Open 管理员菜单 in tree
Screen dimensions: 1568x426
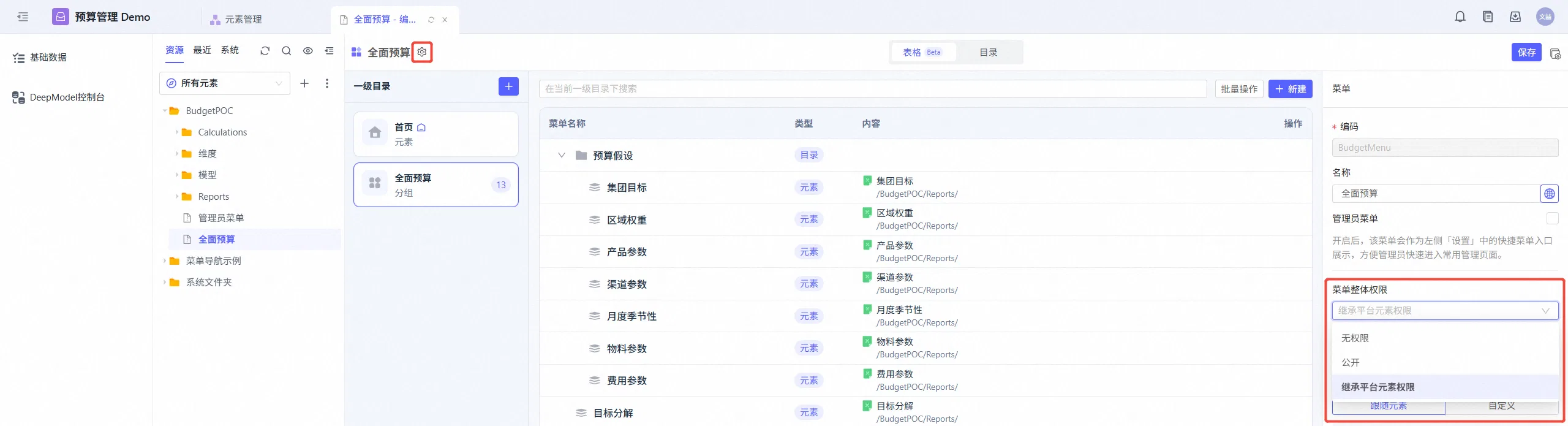pos(221,218)
